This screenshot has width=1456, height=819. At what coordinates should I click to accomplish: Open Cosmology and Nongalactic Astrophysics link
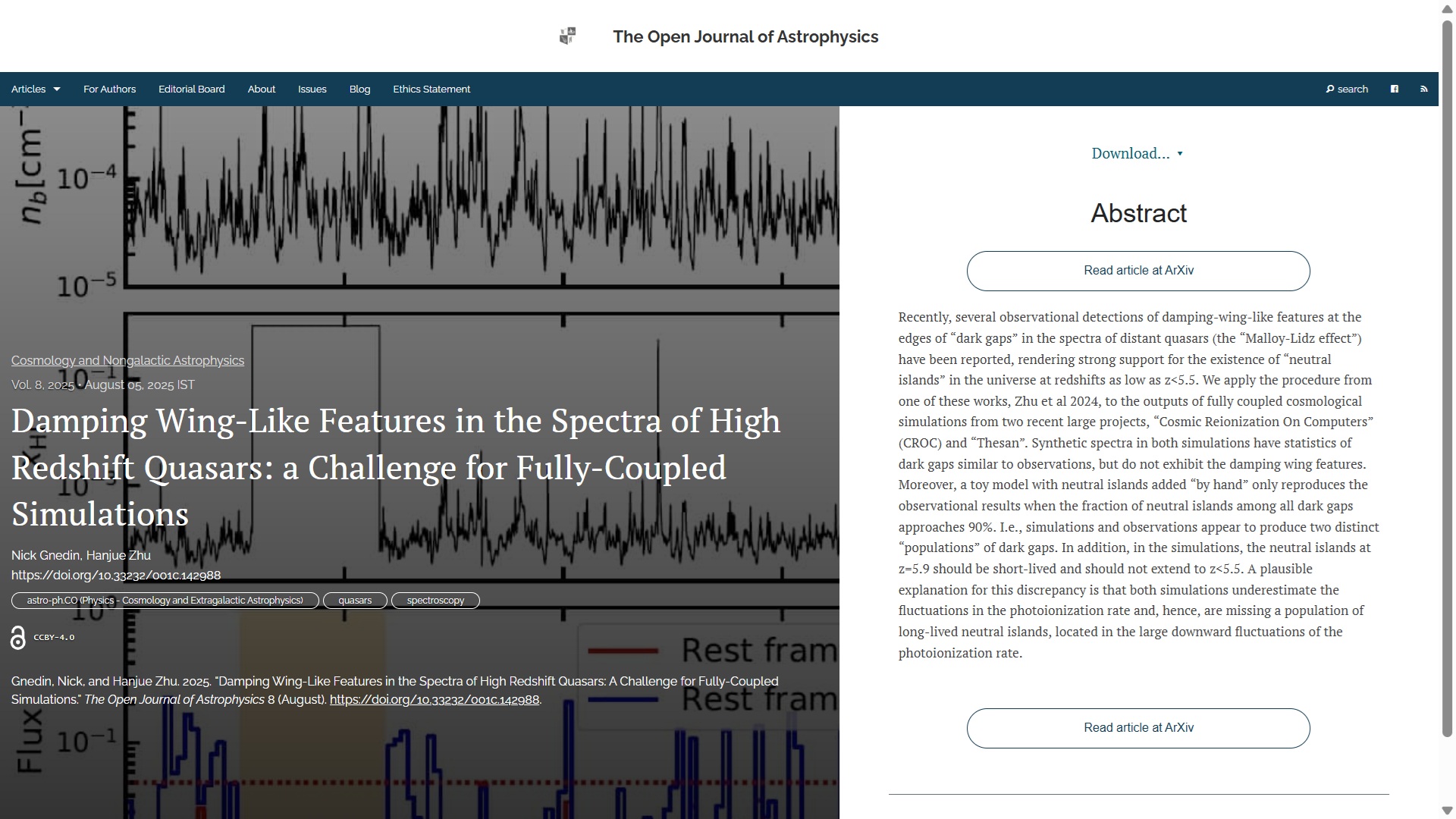pos(127,361)
